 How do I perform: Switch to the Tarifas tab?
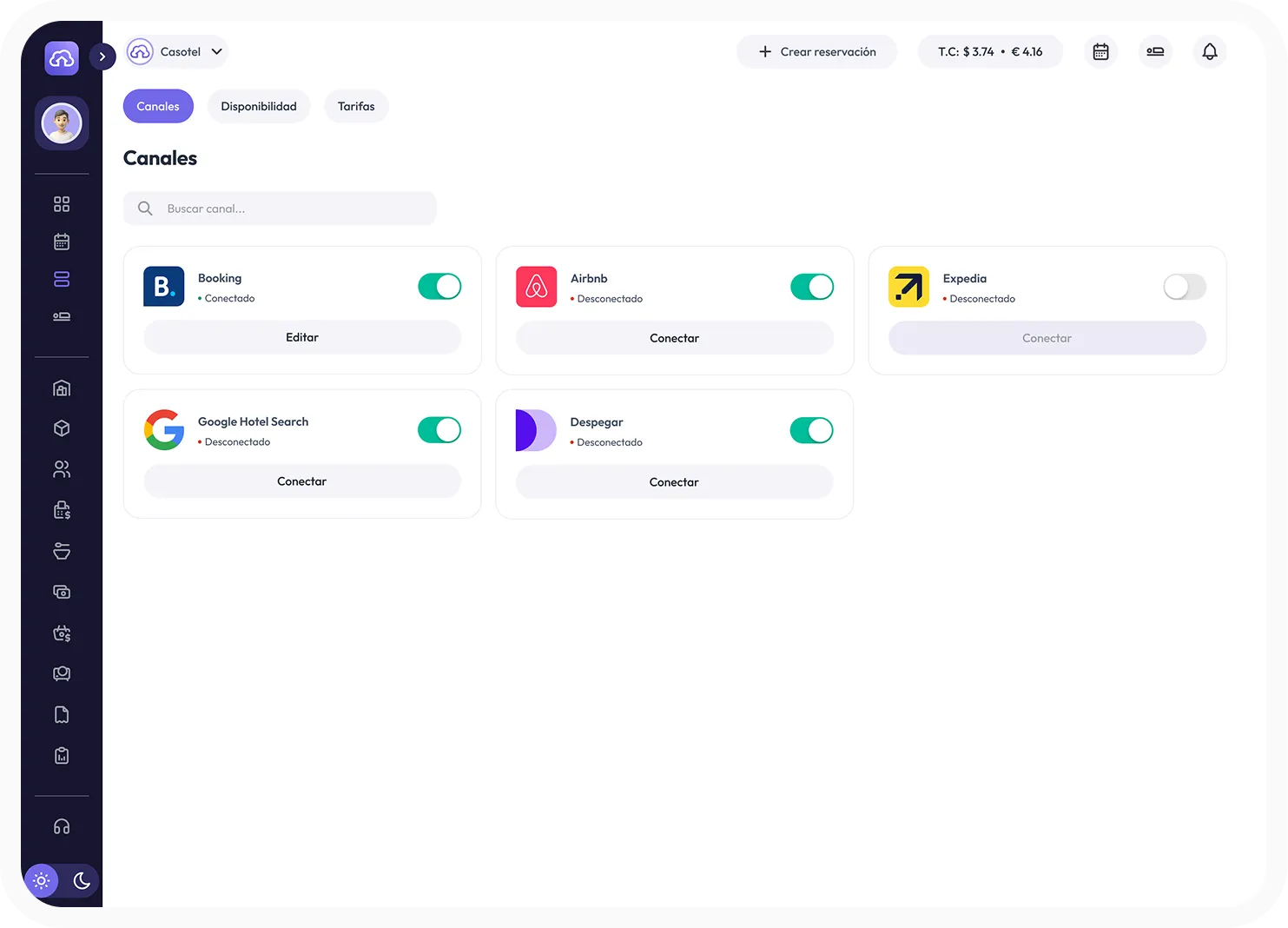356,107
